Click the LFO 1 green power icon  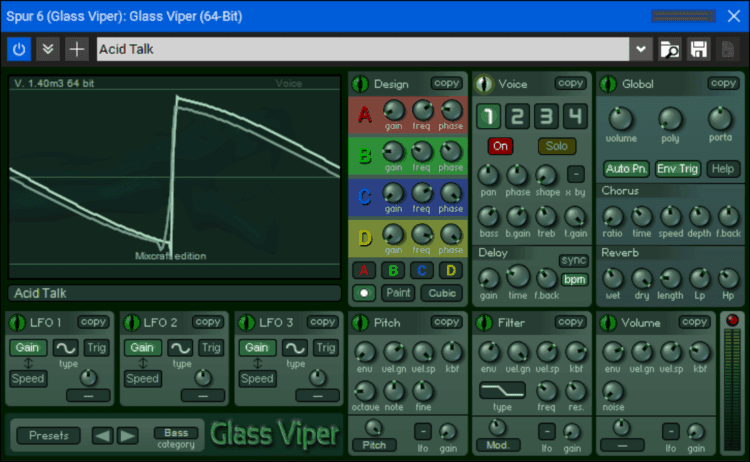17,323
